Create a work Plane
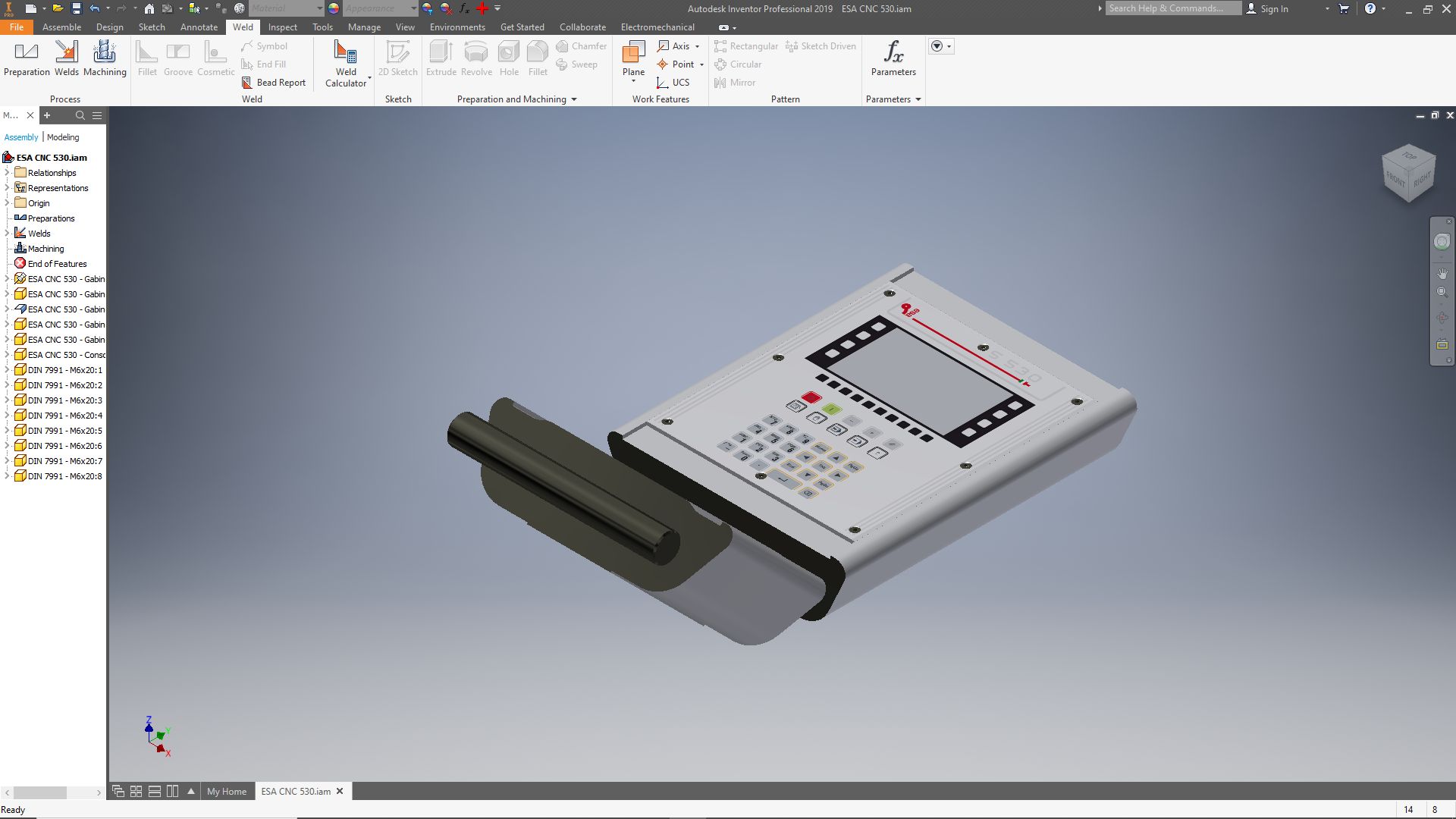1456x819 pixels. (633, 58)
